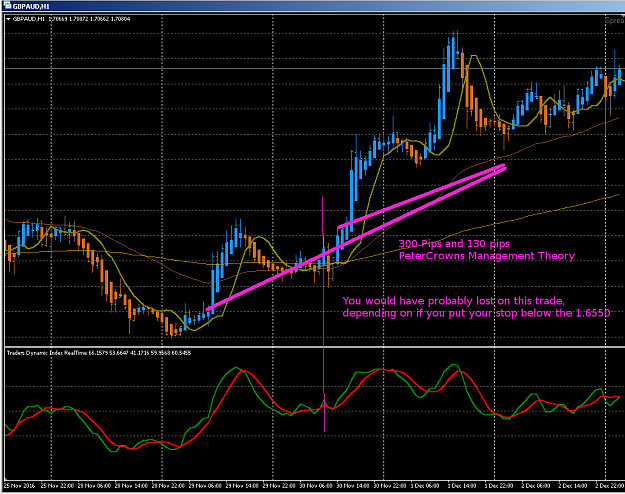The height and width of the screenshot is (494, 625).
Task: Click the '29 Nov 22:00' time axis label
Action: point(279,486)
